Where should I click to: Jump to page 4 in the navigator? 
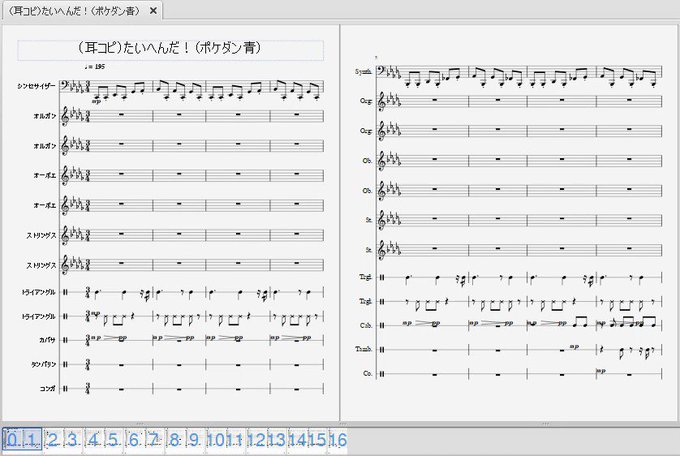click(x=93, y=440)
